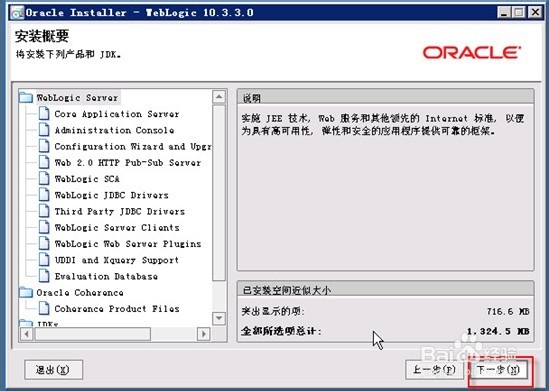Click the Oracle Coherence folder icon
This screenshot has width=549, height=391.
(26, 292)
